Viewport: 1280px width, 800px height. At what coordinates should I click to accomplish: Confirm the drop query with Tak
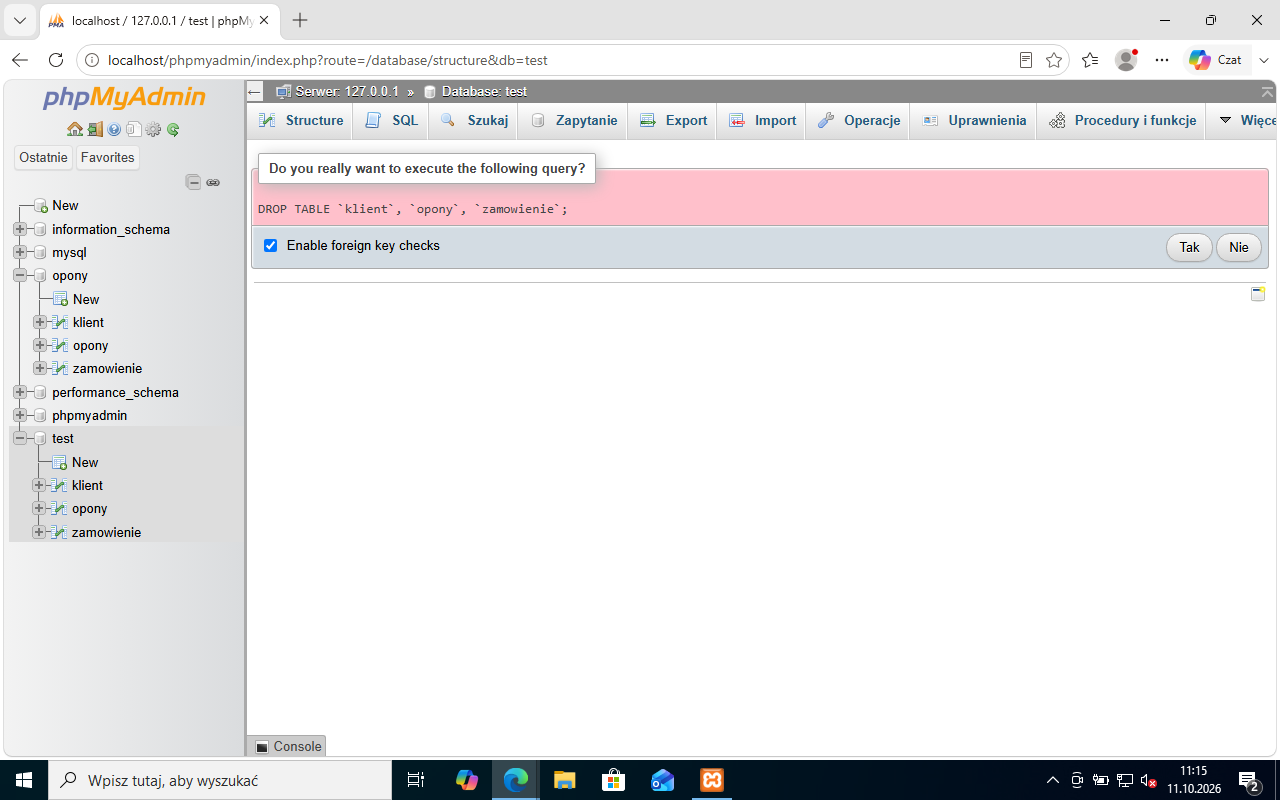click(1189, 247)
